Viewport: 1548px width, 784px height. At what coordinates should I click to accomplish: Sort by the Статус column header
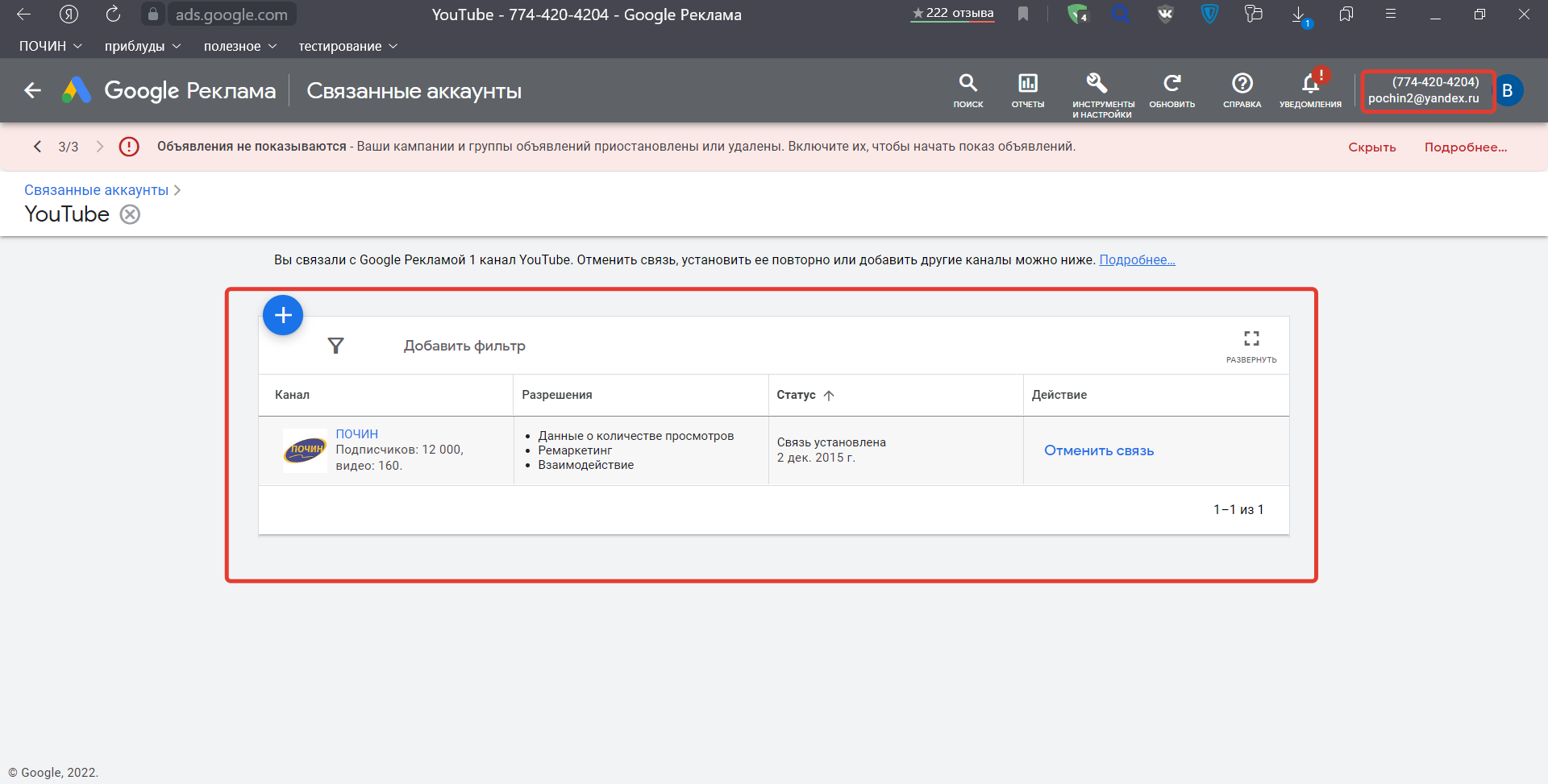pyautogui.click(x=805, y=395)
